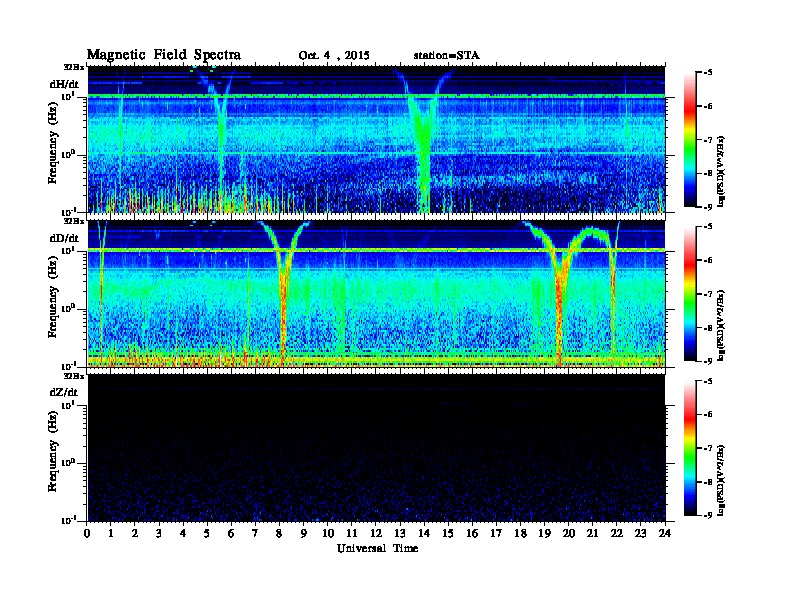Click the log(PSD) units label beside dZ/dt color bar
The width and height of the screenshot is (792, 612).
pyautogui.click(x=721, y=480)
